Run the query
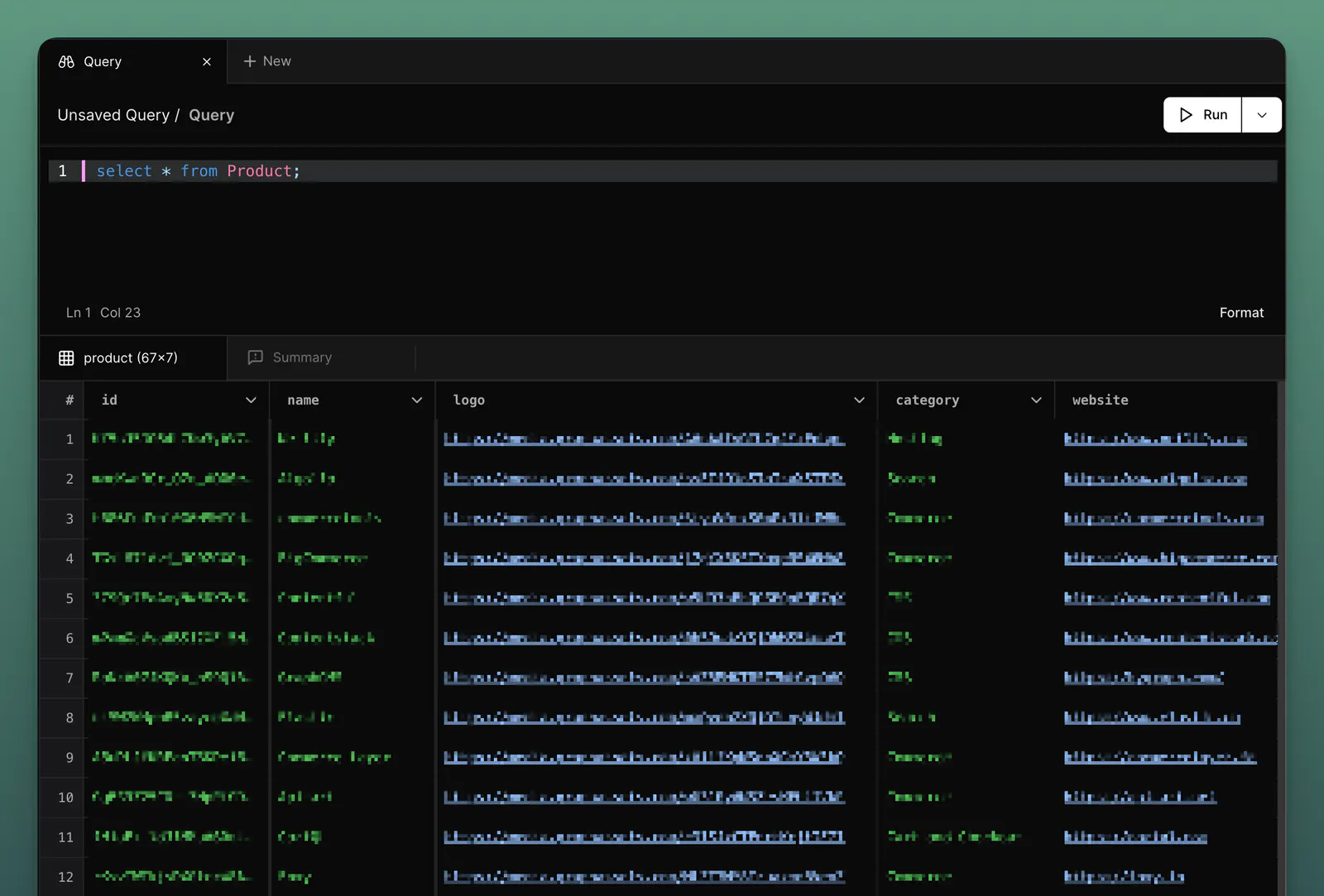This screenshot has width=1324, height=896. coord(1202,115)
